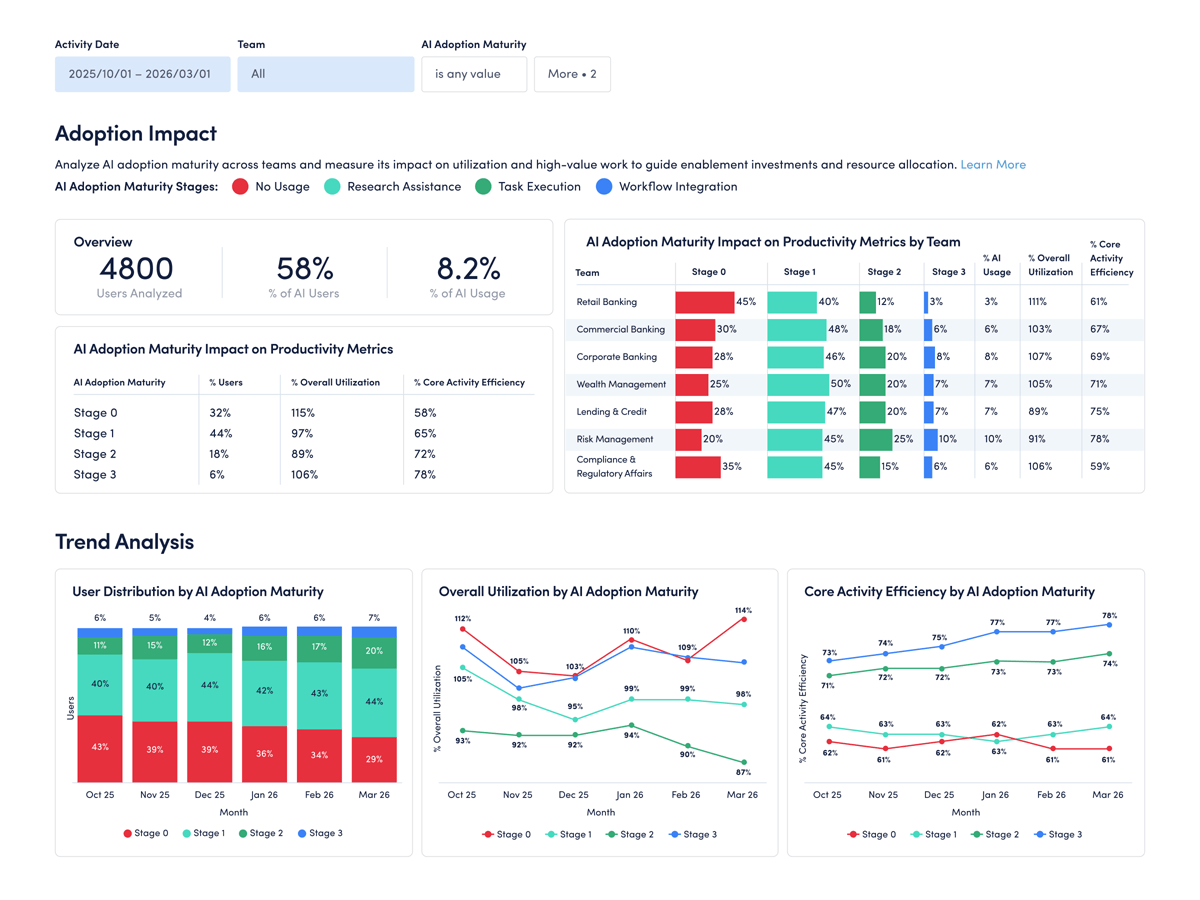1200x900 pixels.
Task: Click the Activity Date range field
Action: (142, 74)
